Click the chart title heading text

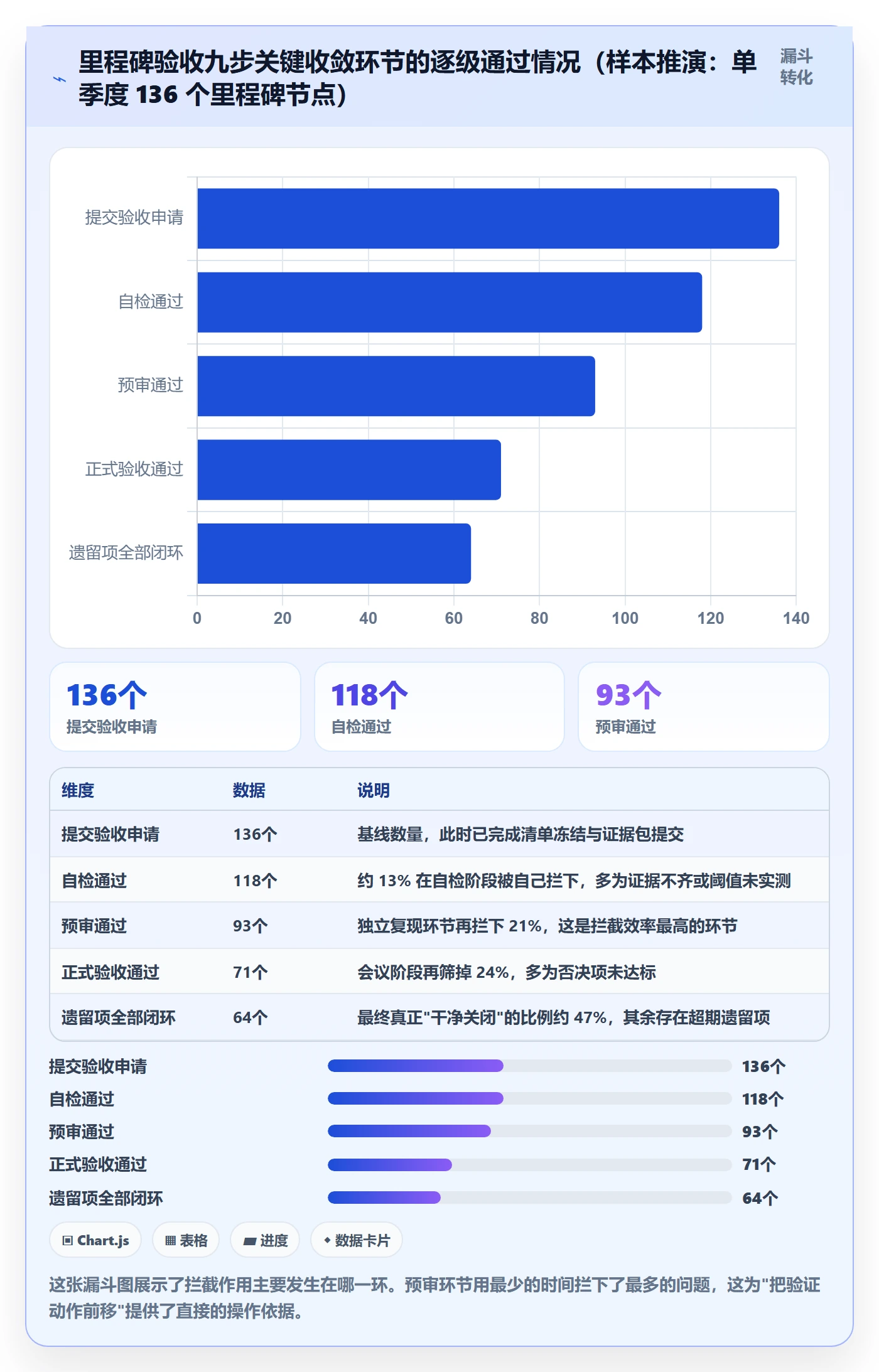(417, 78)
